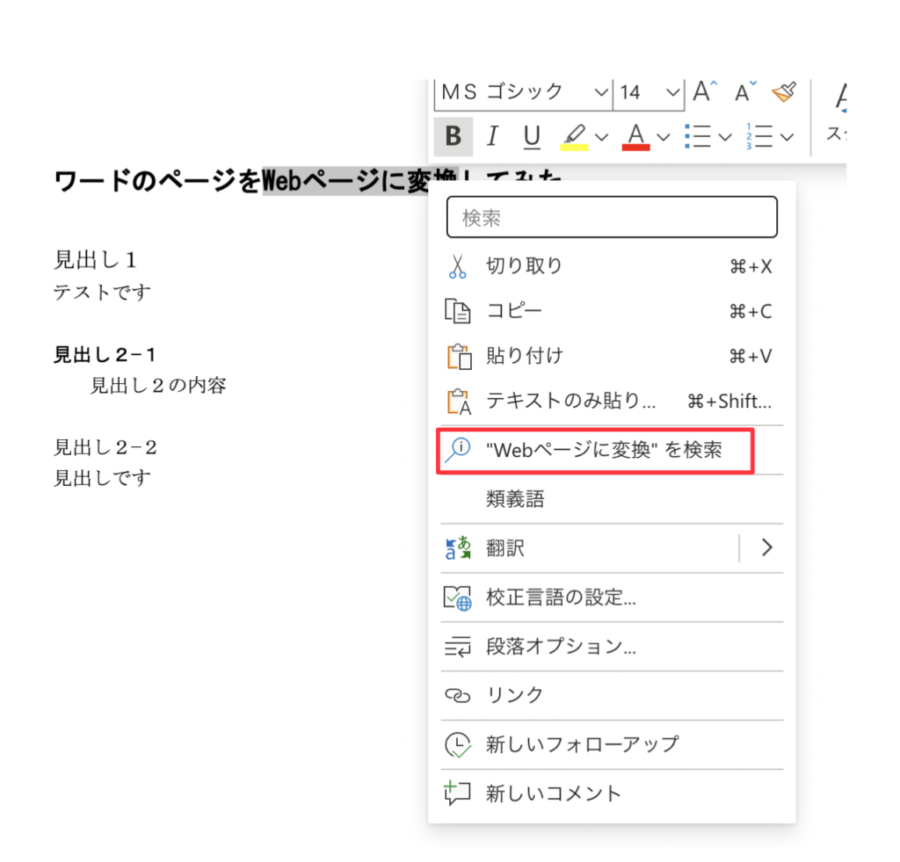Click heading 見出し２−２
This screenshot has height=862, width=900.
[x=105, y=447]
